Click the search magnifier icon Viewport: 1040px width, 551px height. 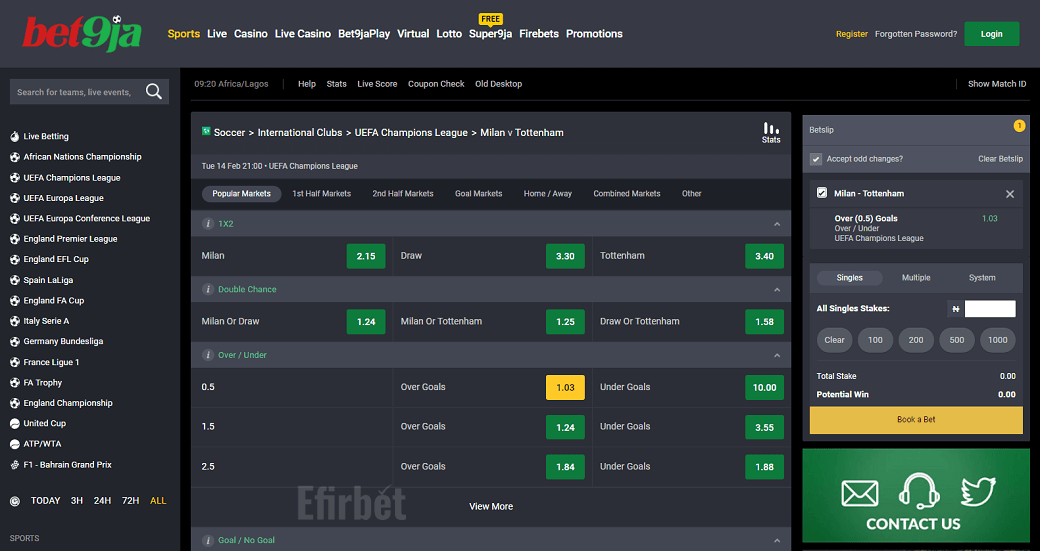tap(154, 92)
